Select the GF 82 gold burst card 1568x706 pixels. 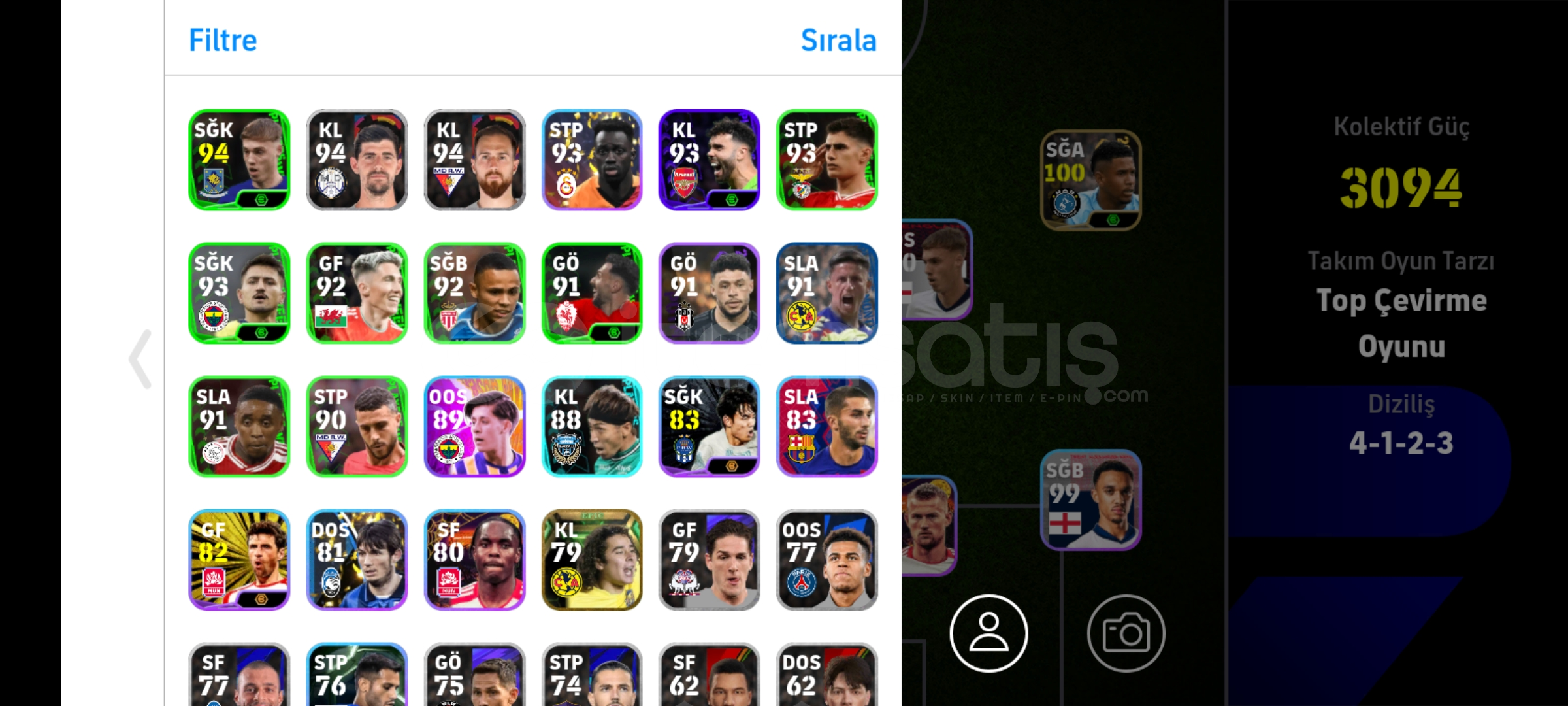[x=239, y=560]
